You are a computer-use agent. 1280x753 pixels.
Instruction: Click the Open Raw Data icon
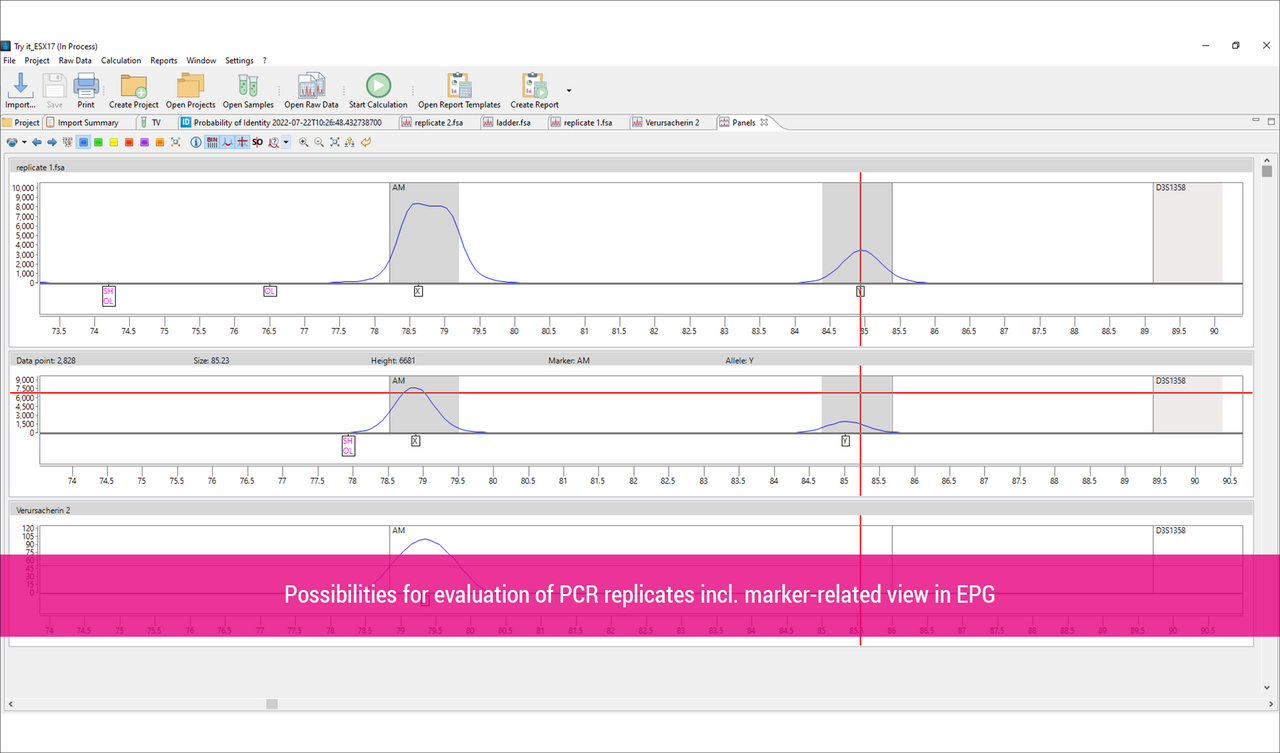pos(311,84)
